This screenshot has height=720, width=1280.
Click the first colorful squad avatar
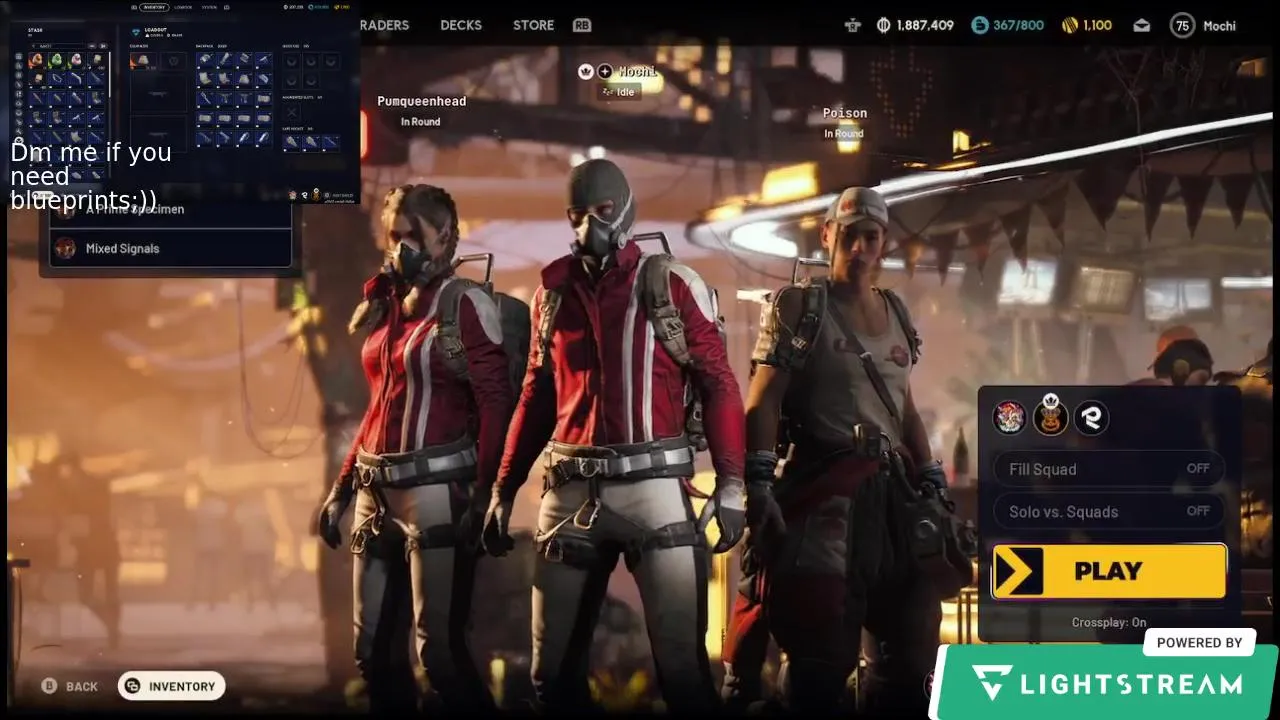pos(1009,417)
